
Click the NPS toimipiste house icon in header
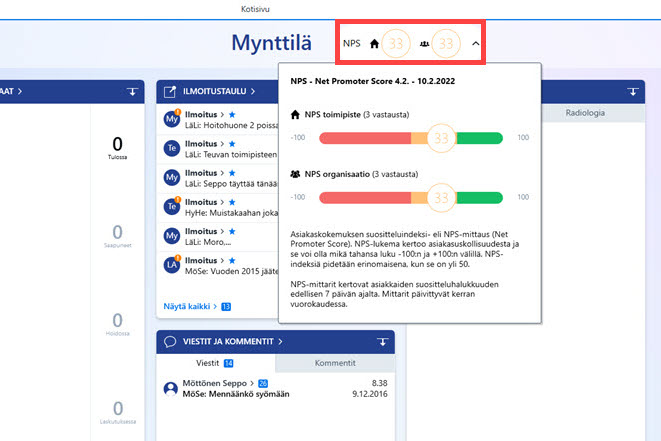click(x=374, y=43)
